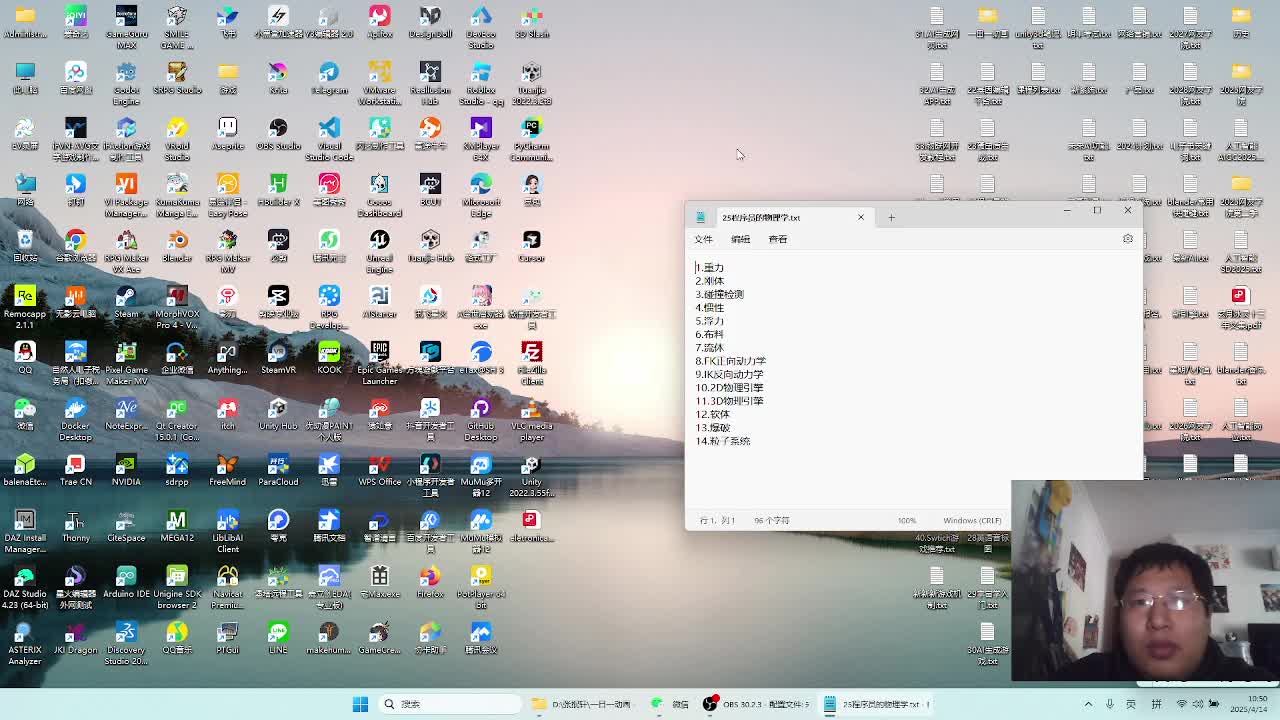The width and height of the screenshot is (1280, 720).
Task: Select the DesignDoll desktop icon
Action: [430, 22]
